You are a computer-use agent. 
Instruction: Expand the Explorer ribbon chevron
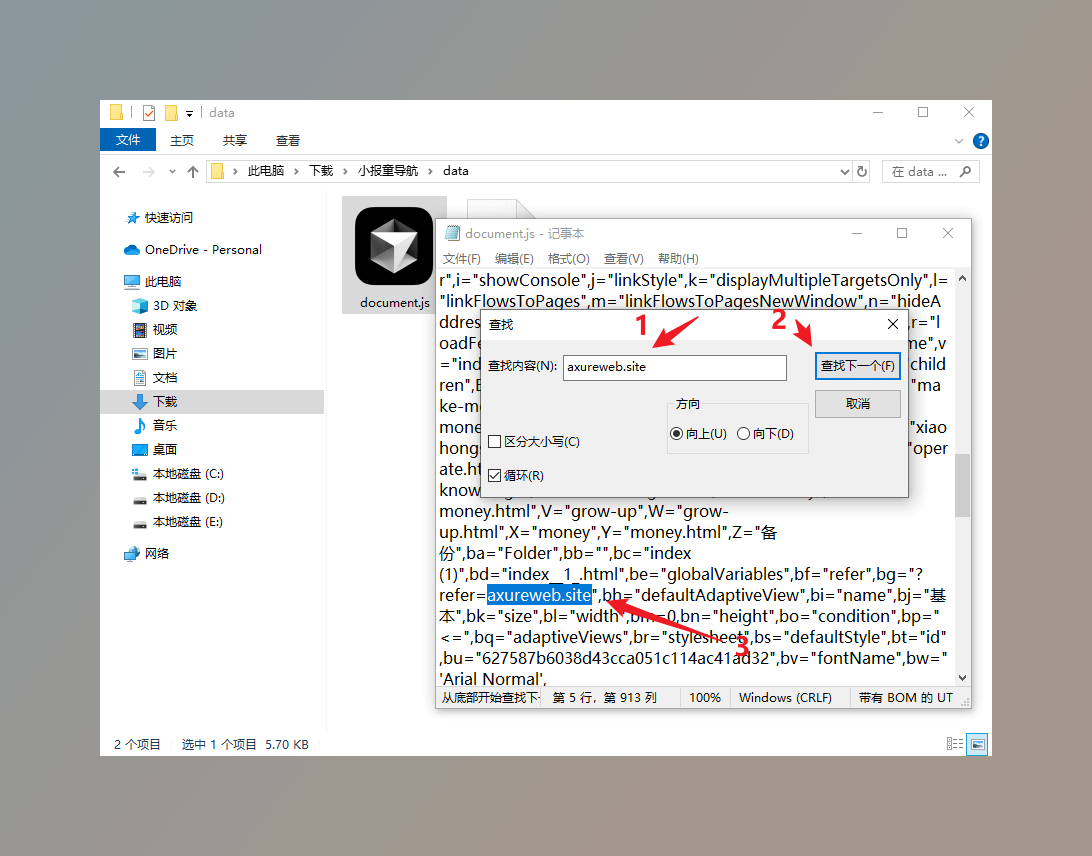[x=959, y=141]
